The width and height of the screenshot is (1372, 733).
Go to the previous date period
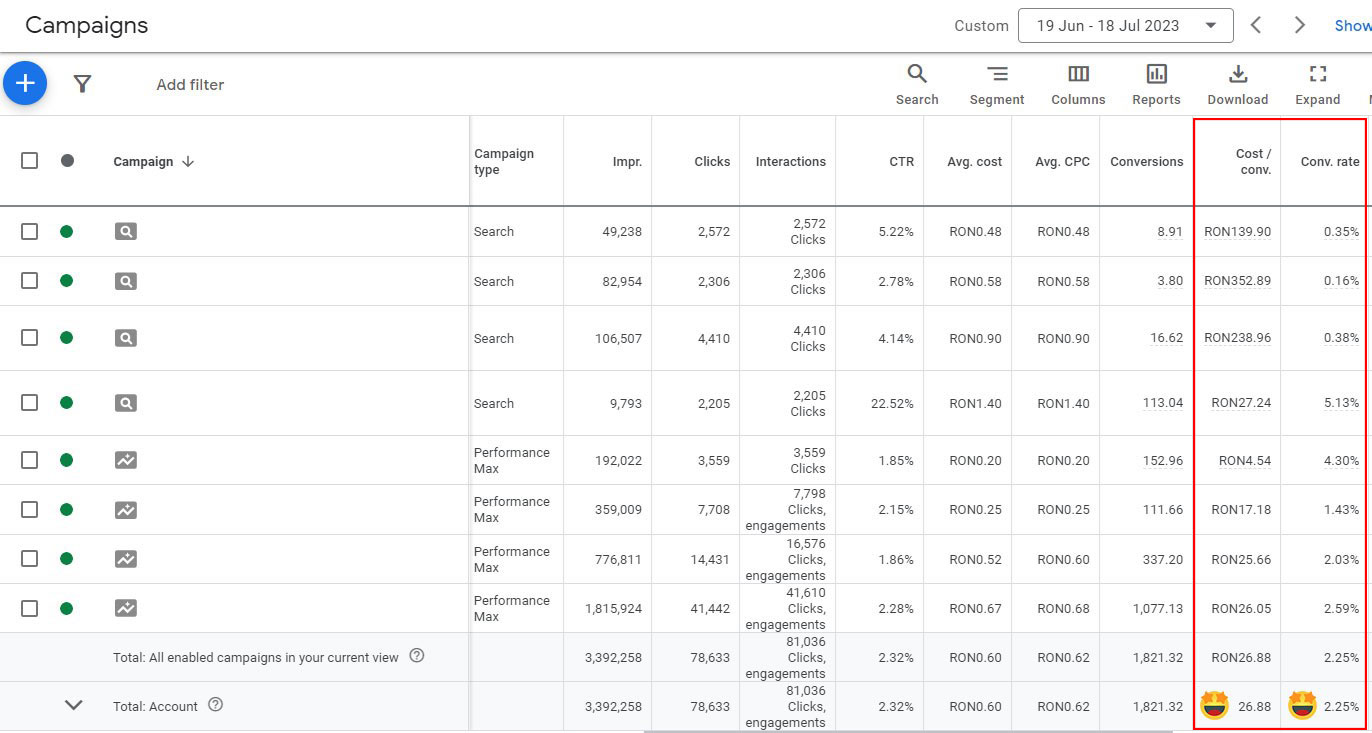pos(1257,26)
